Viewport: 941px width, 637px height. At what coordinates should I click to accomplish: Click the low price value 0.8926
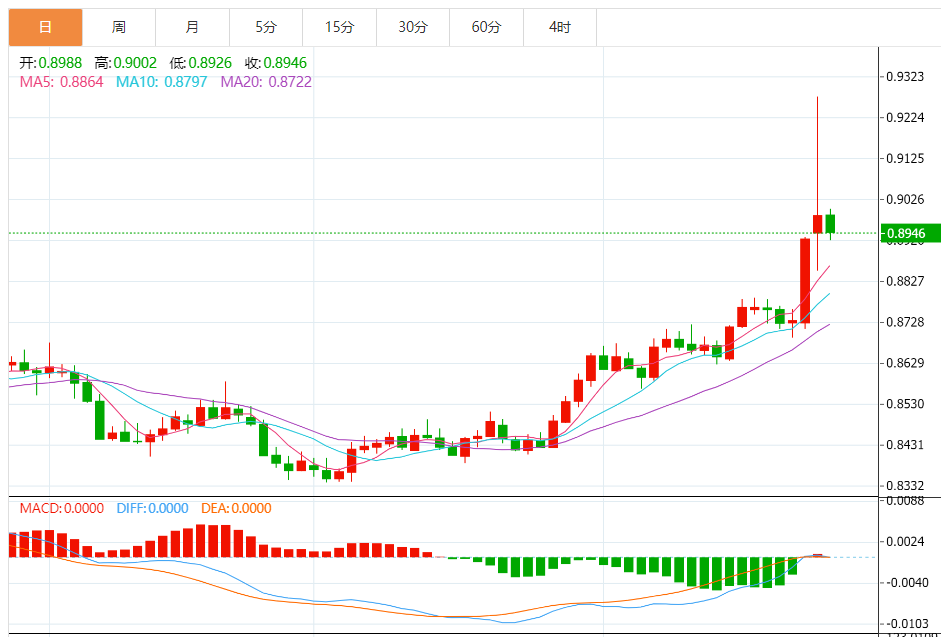click(x=210, y=63)
